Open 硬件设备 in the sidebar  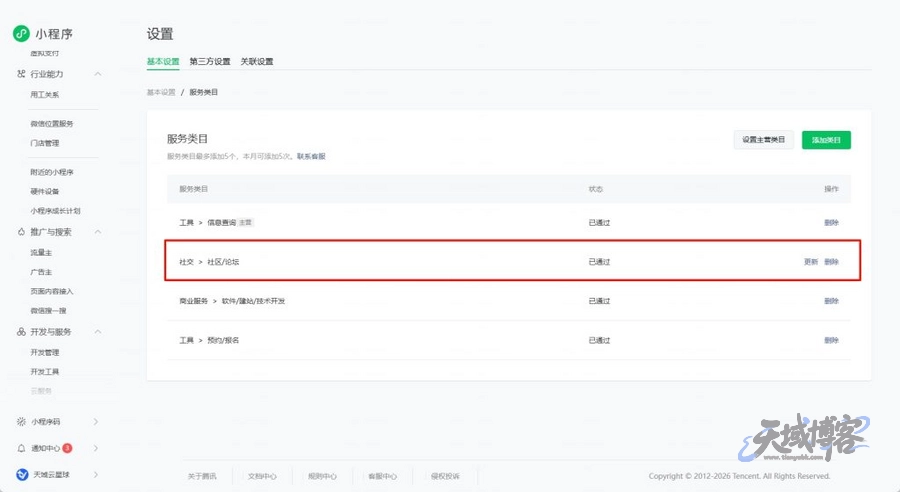tap(45, 191)
